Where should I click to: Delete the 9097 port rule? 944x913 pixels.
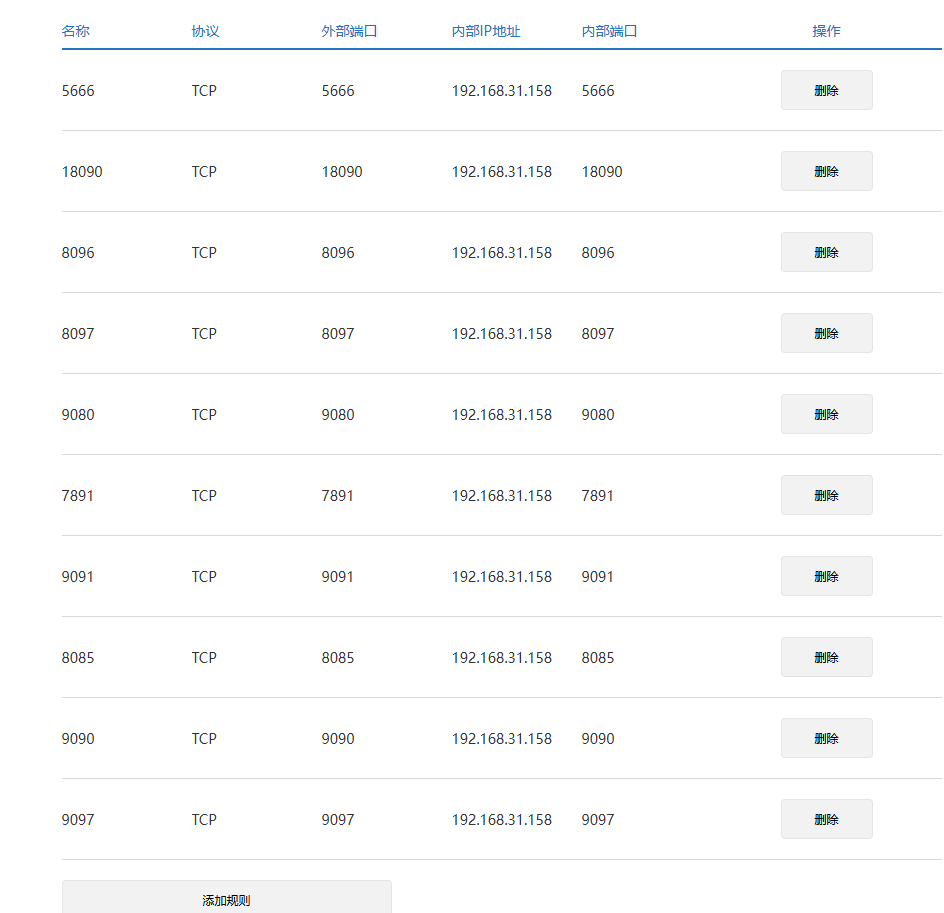pos(826,819)
